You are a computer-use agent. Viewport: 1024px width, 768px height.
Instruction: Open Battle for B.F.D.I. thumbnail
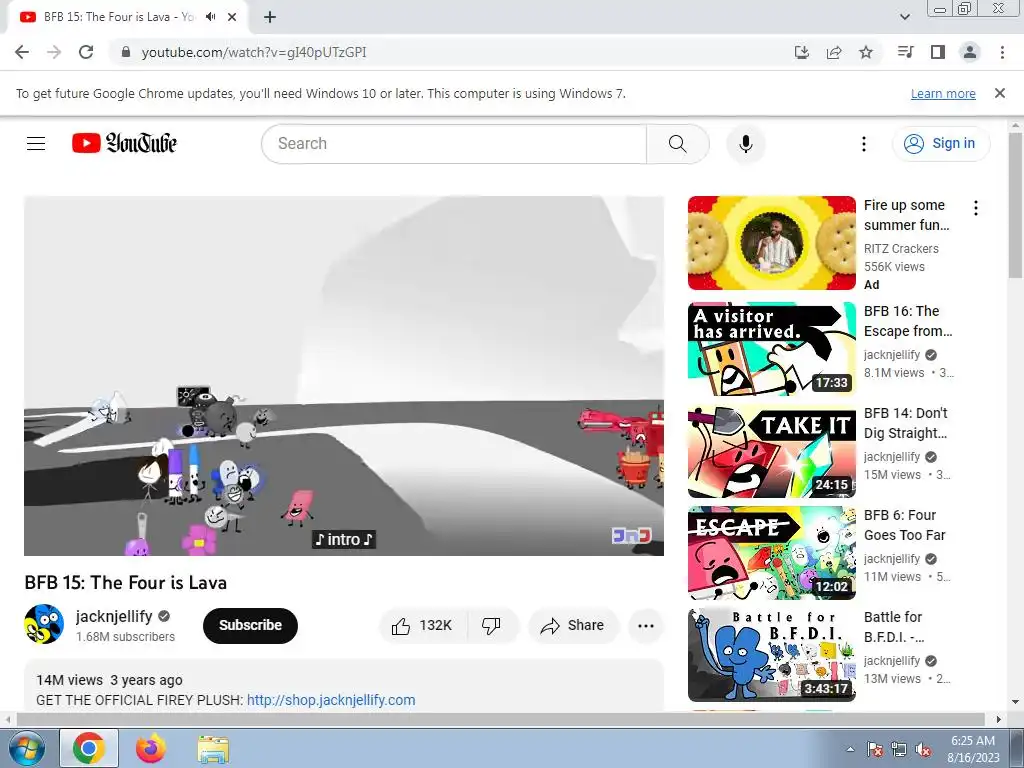pos(772,655)
